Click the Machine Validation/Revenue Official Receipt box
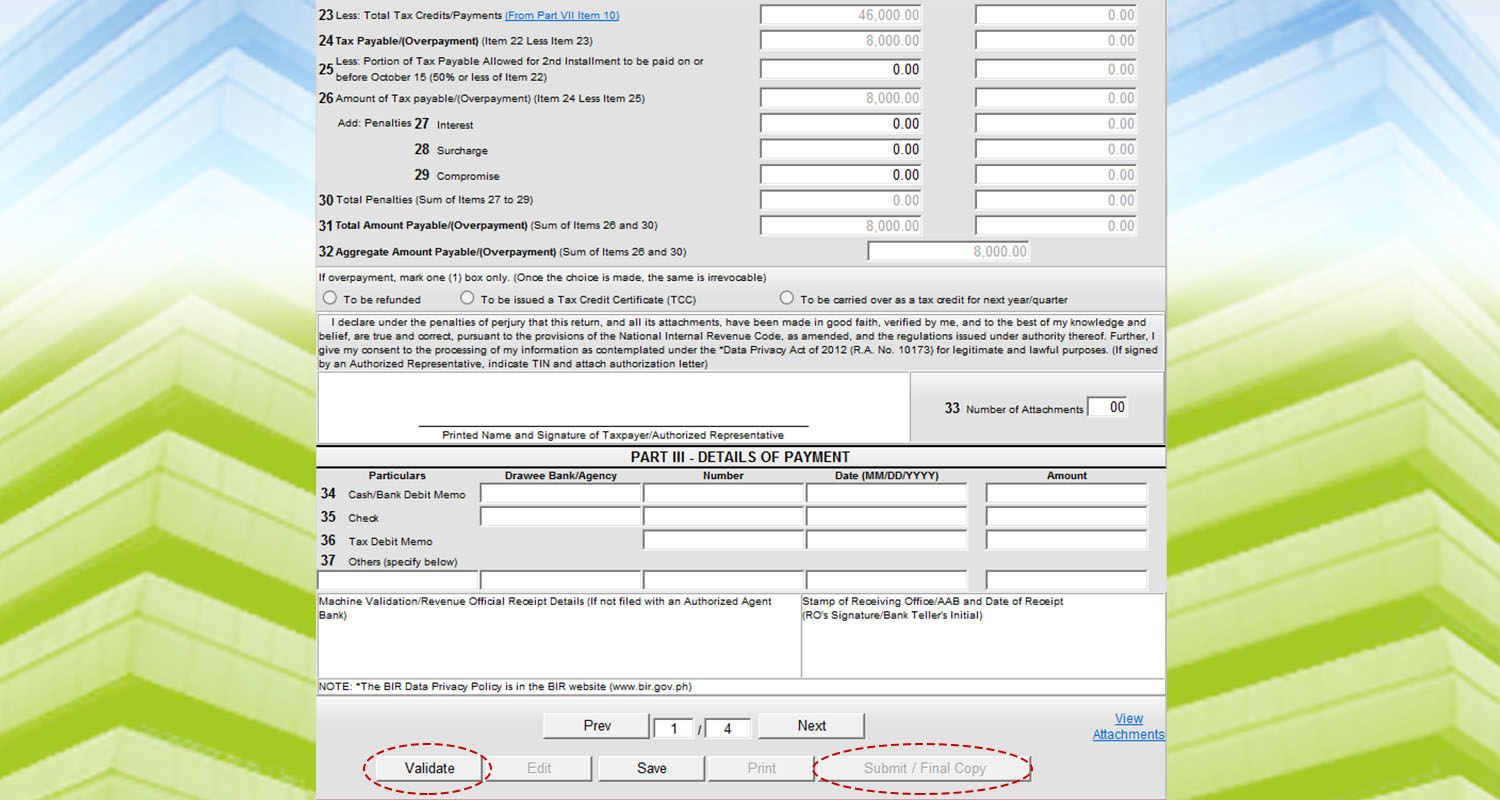Screen dimensions: 1500x800 (559, 636)
